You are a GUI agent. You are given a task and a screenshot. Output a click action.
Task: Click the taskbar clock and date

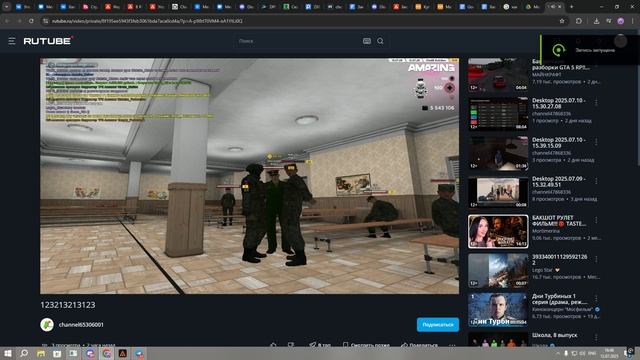pyautogui.click(x=609, y=353)
